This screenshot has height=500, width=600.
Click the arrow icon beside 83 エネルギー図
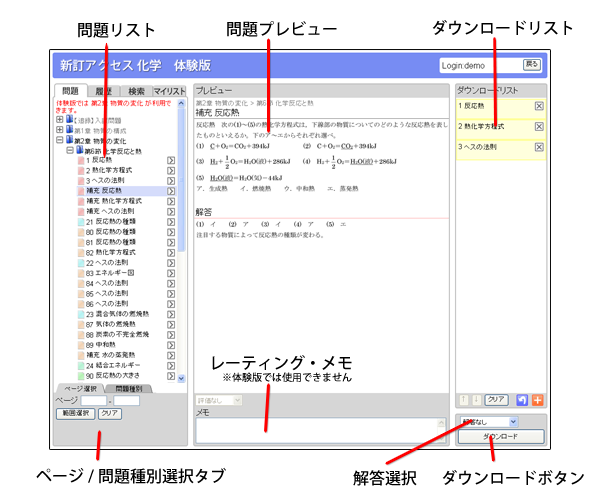coord(171,274)
